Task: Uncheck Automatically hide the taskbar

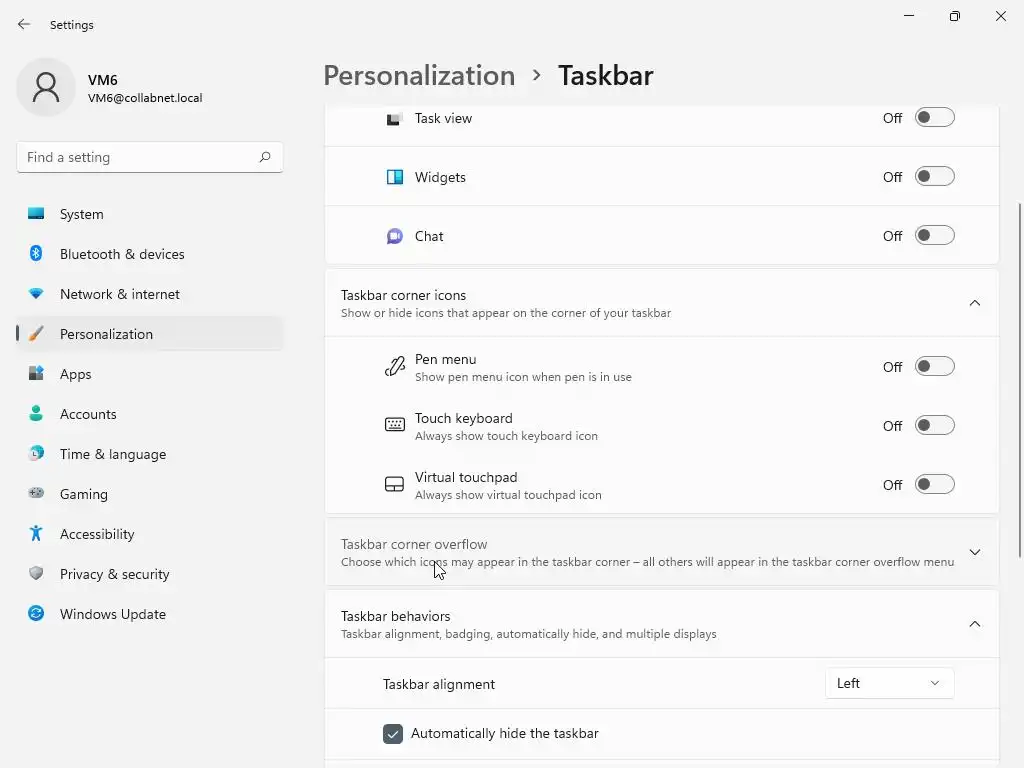Action: point(393,734)
